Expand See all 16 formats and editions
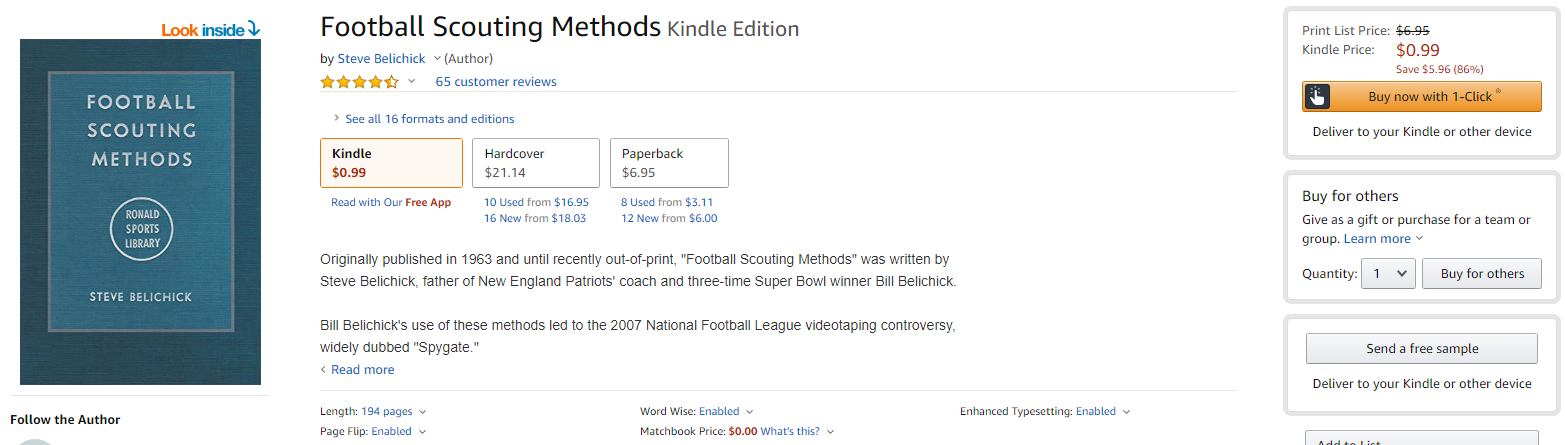 tap(429, 119)
